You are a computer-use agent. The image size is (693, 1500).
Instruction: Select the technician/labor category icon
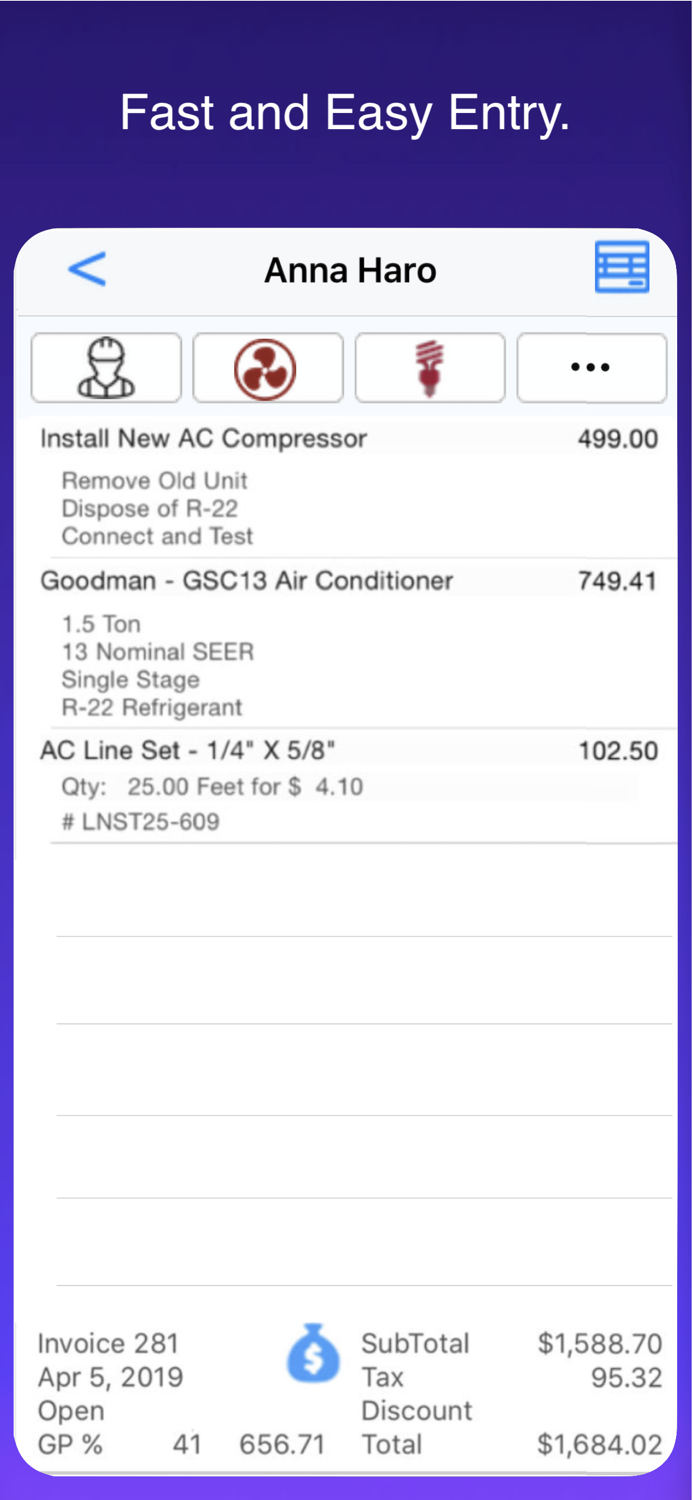106,367
